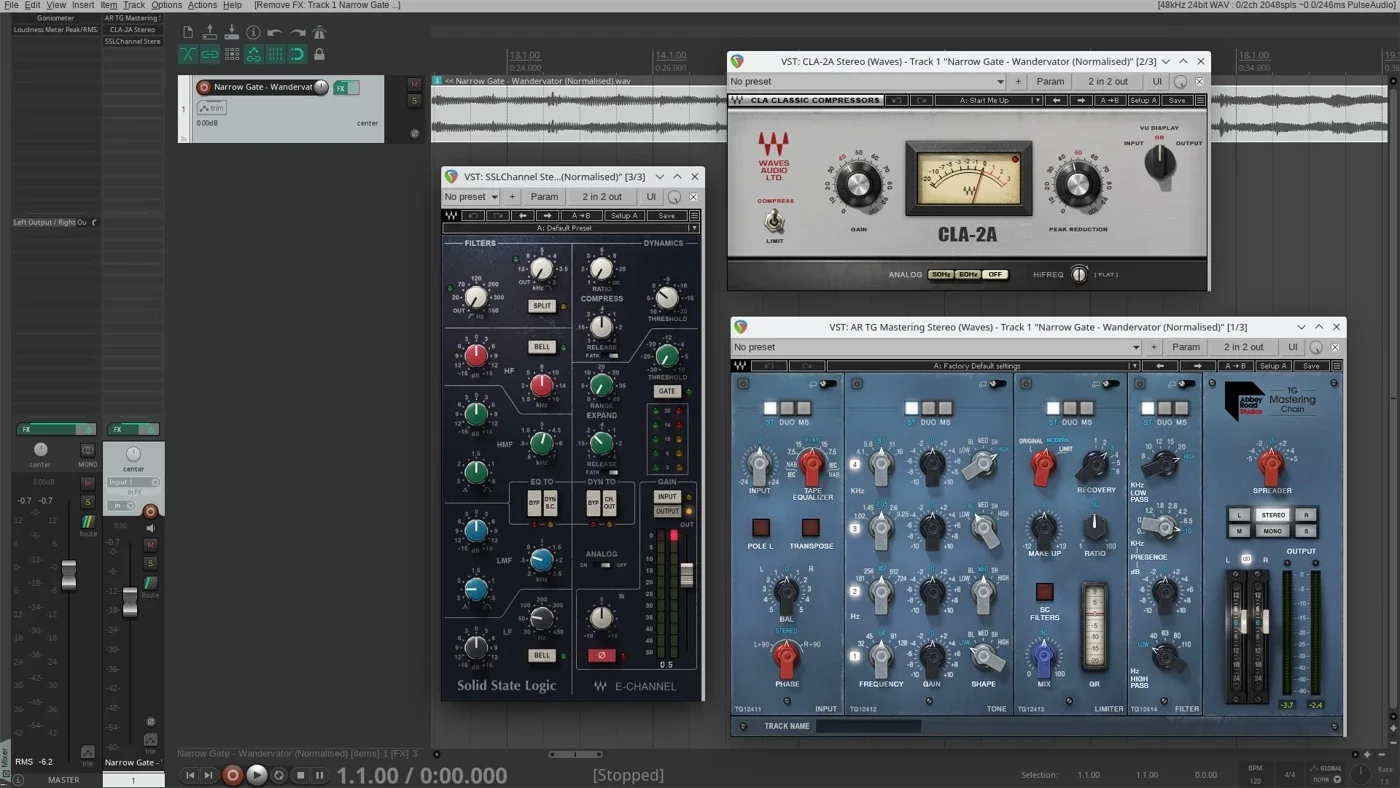
Task: Toggle grid lines icon in toolbar
Action: (276, 54)
